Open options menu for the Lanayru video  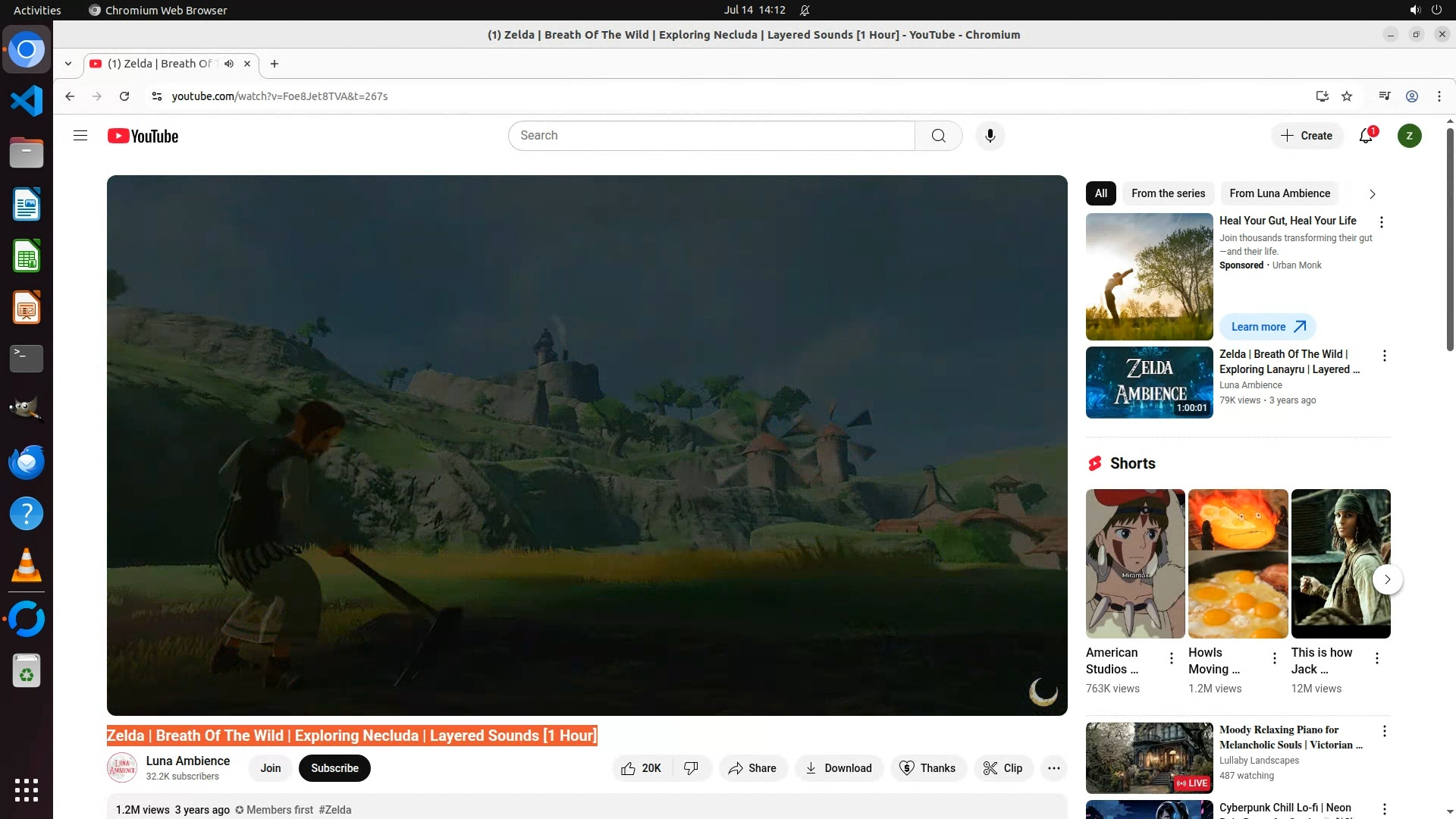[1384, 356]
